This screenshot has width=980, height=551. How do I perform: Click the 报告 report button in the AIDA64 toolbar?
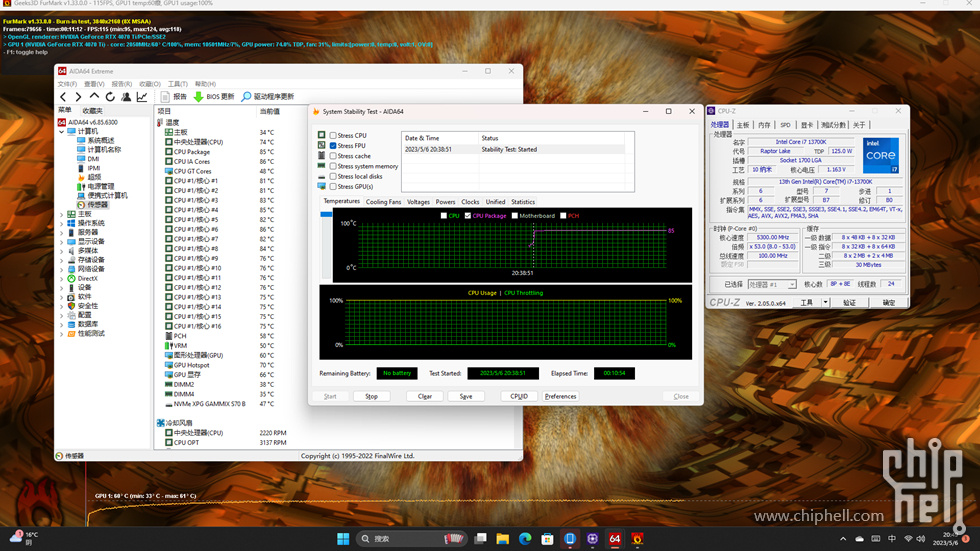(174, 97)
